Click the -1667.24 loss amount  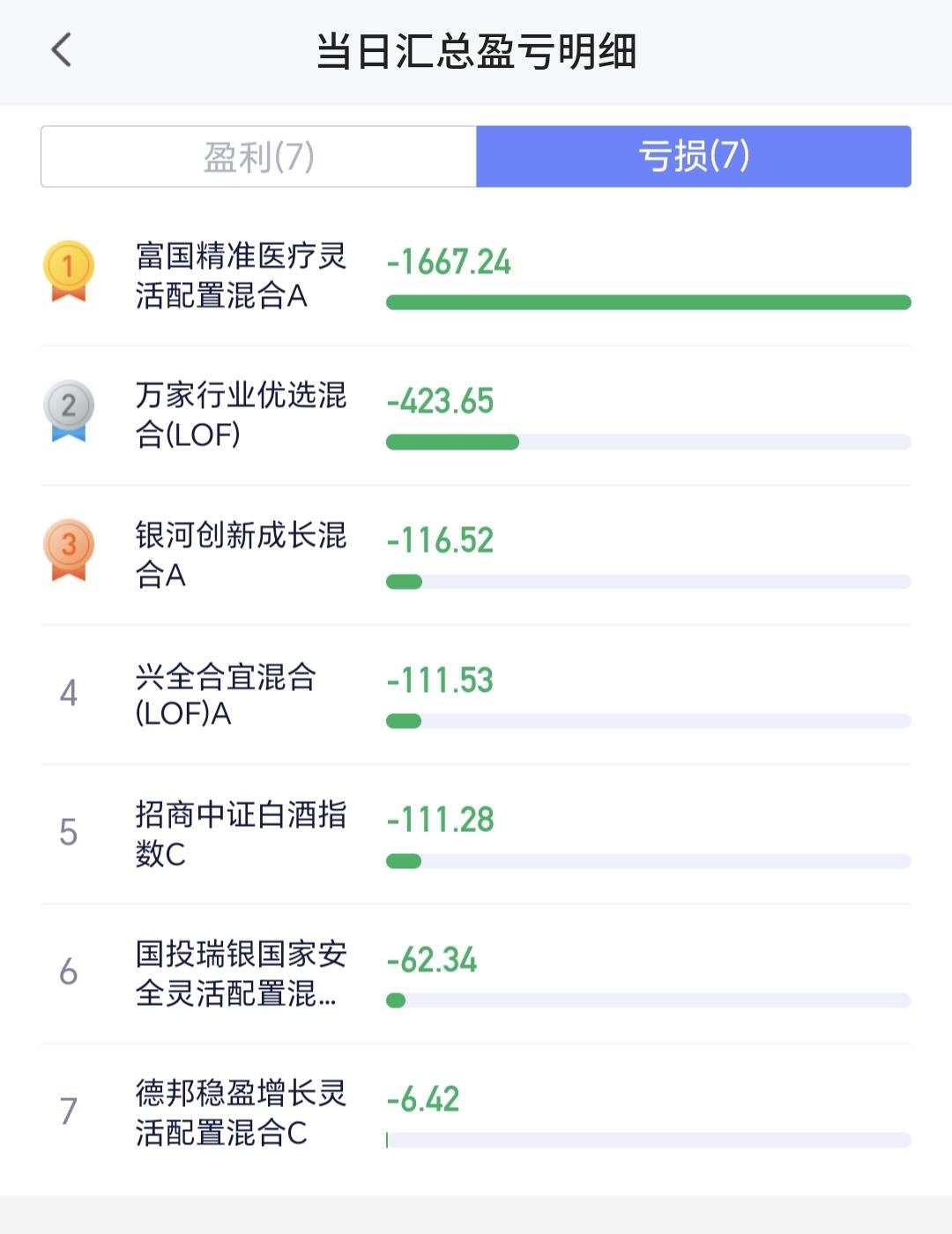(449, 262)
